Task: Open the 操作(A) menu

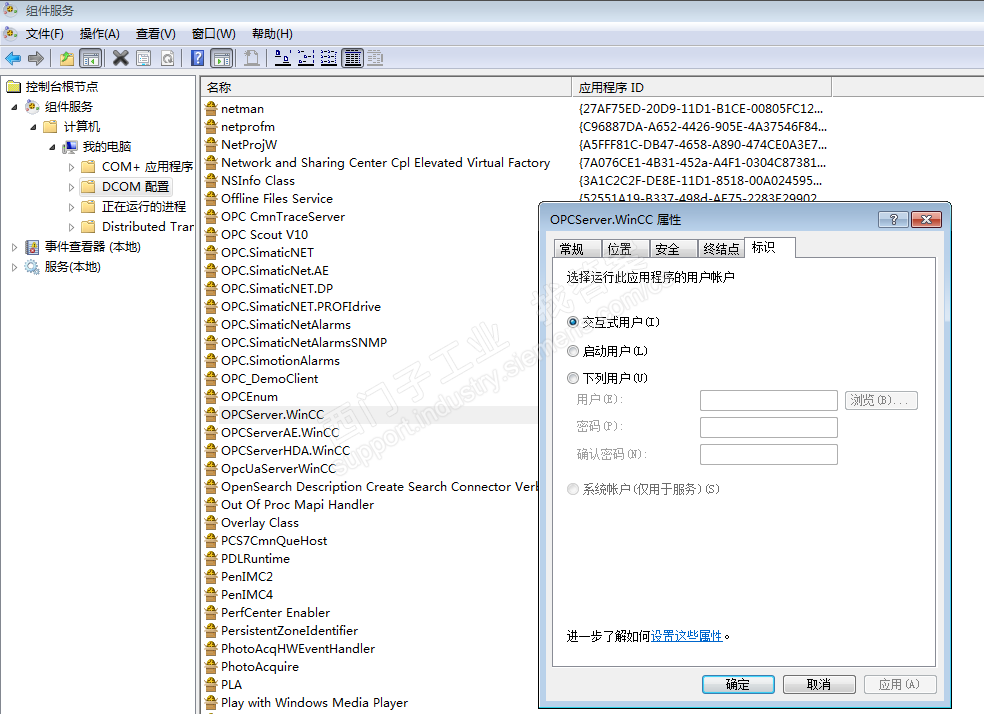Action: (100, 34)
